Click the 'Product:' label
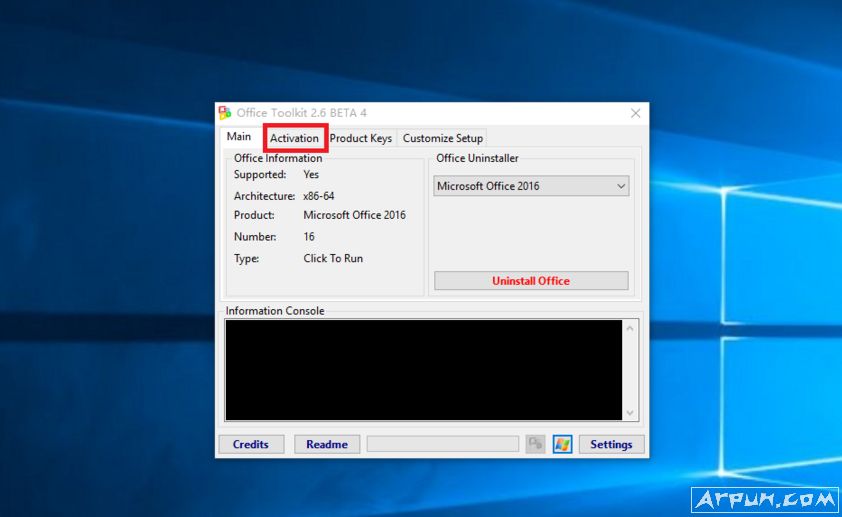This screenshot has height=517, width=842. (254, 215)
